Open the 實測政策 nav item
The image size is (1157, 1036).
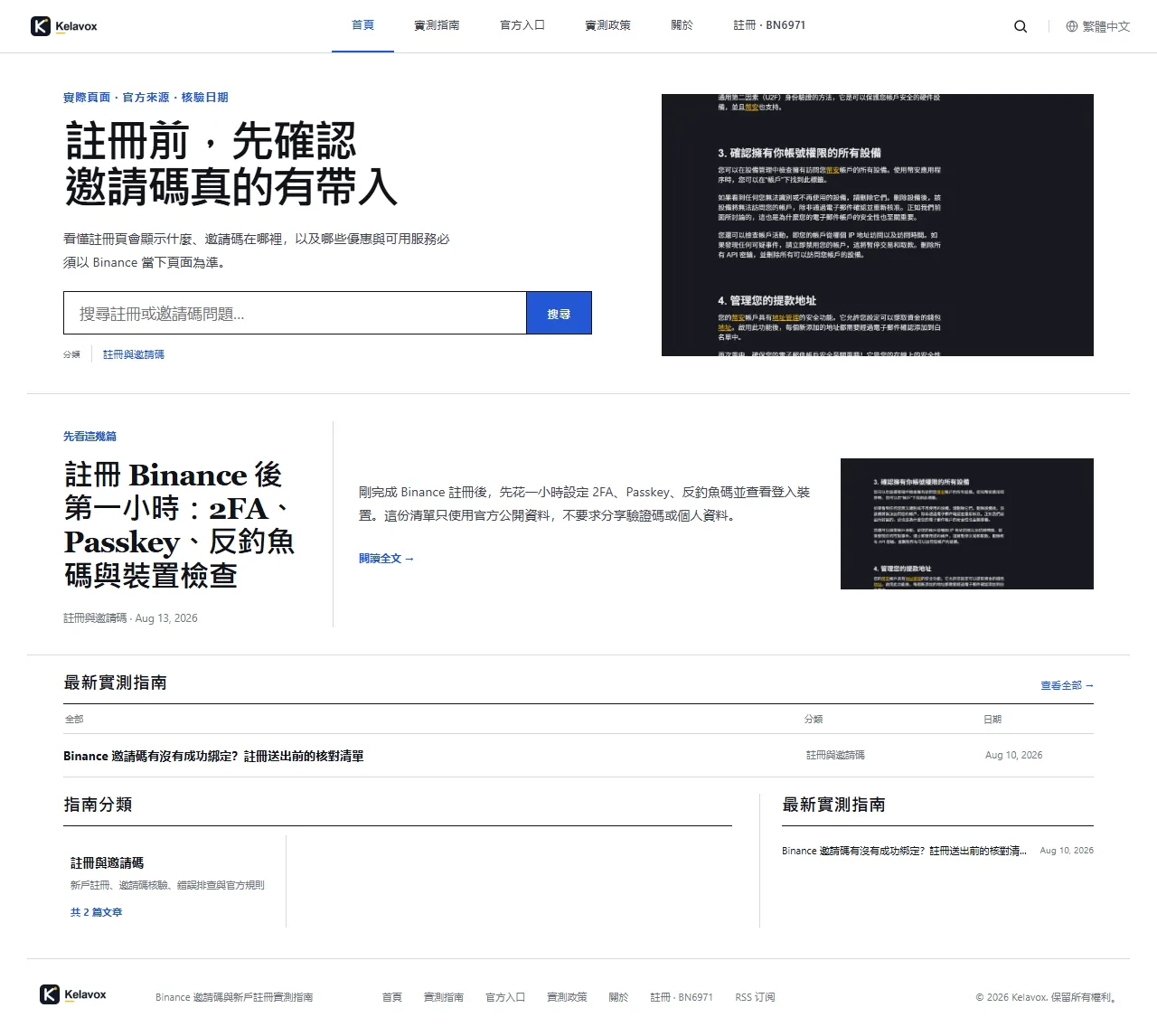[607, 25]
